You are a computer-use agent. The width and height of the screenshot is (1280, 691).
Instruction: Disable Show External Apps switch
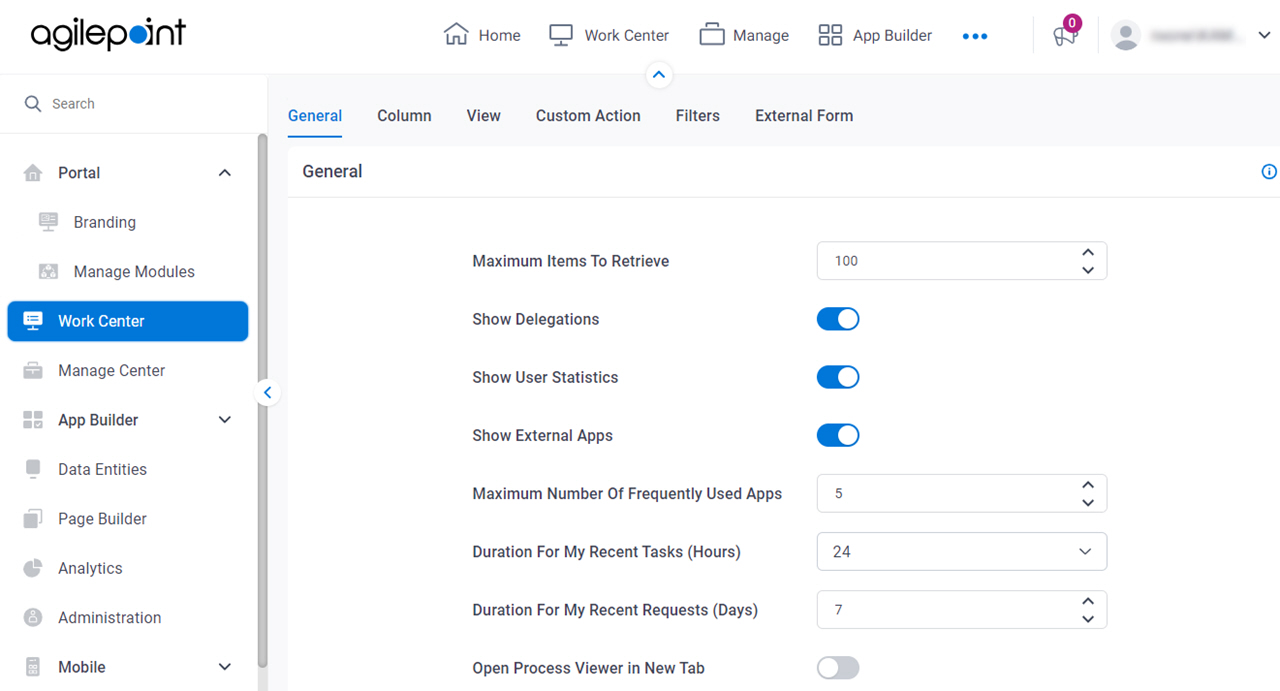(x=838, y=435)
